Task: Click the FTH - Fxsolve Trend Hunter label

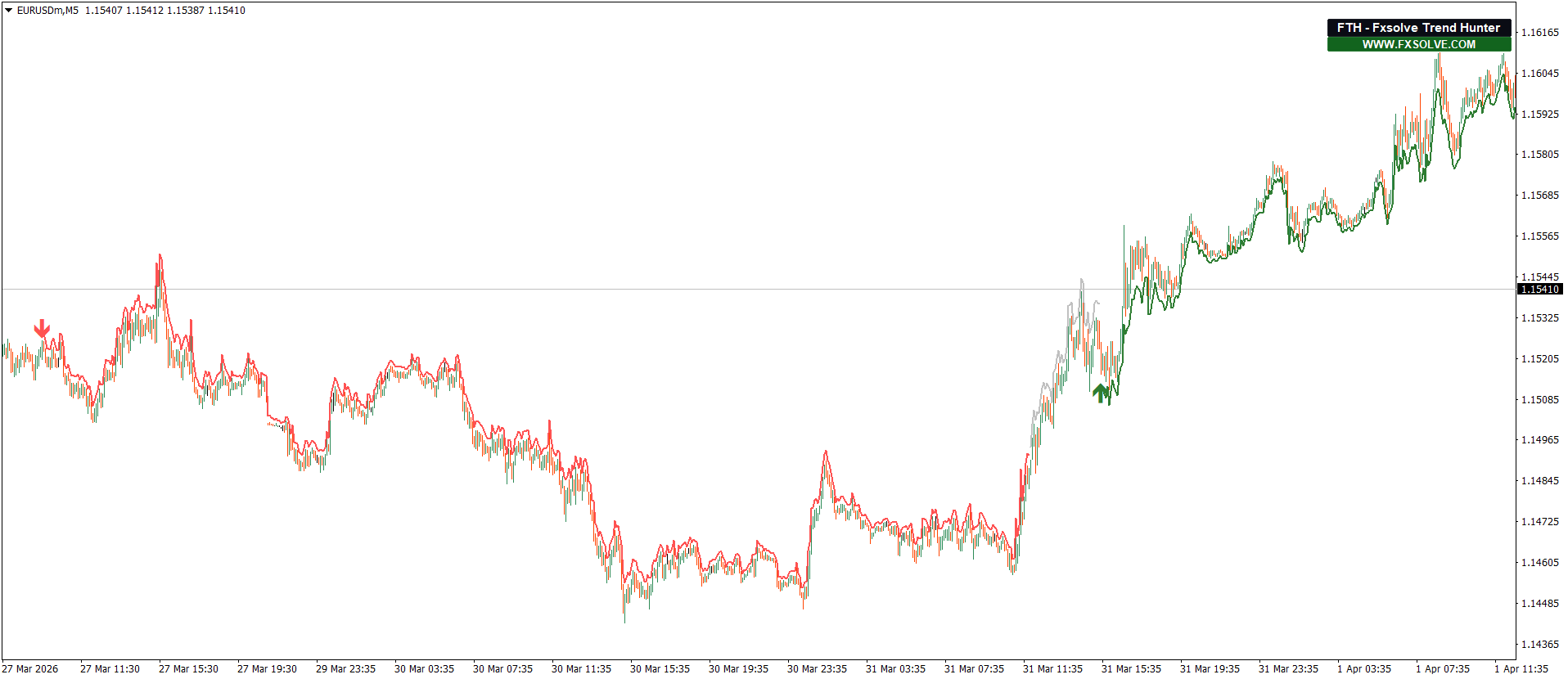Action: point(1418,28)
